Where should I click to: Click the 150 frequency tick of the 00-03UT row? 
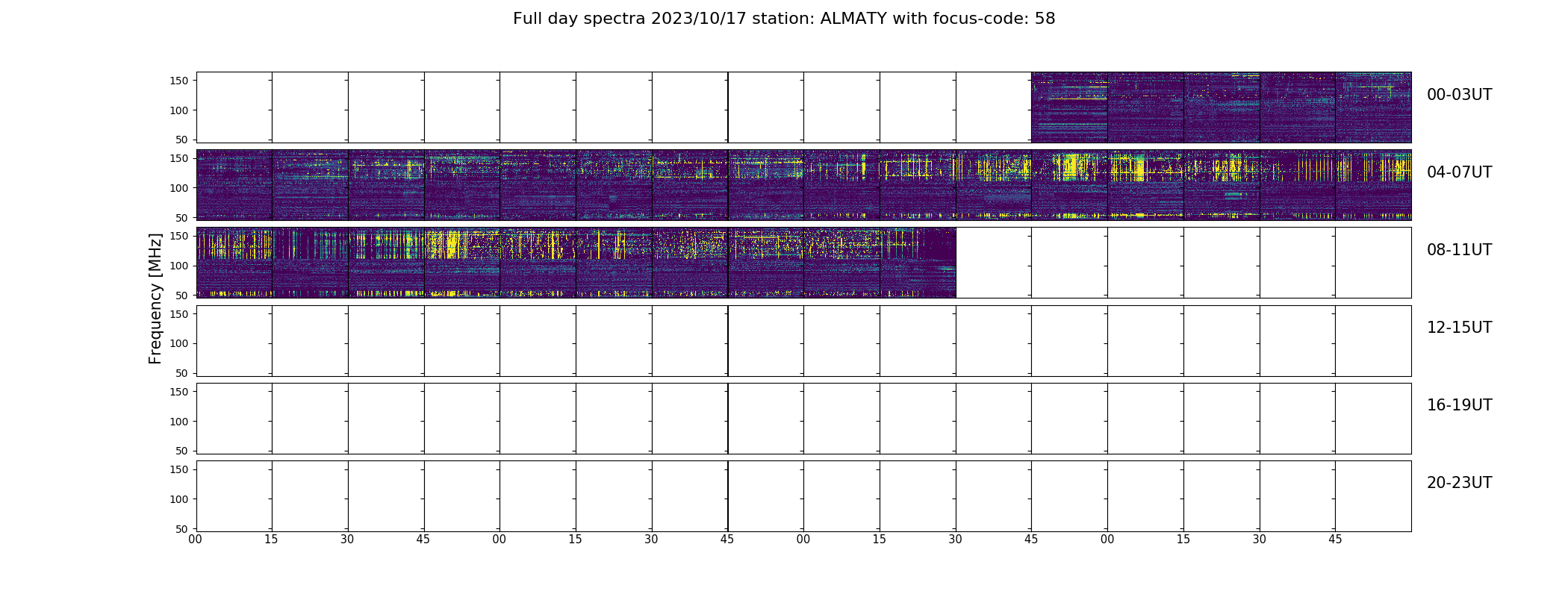coord(179,81)
